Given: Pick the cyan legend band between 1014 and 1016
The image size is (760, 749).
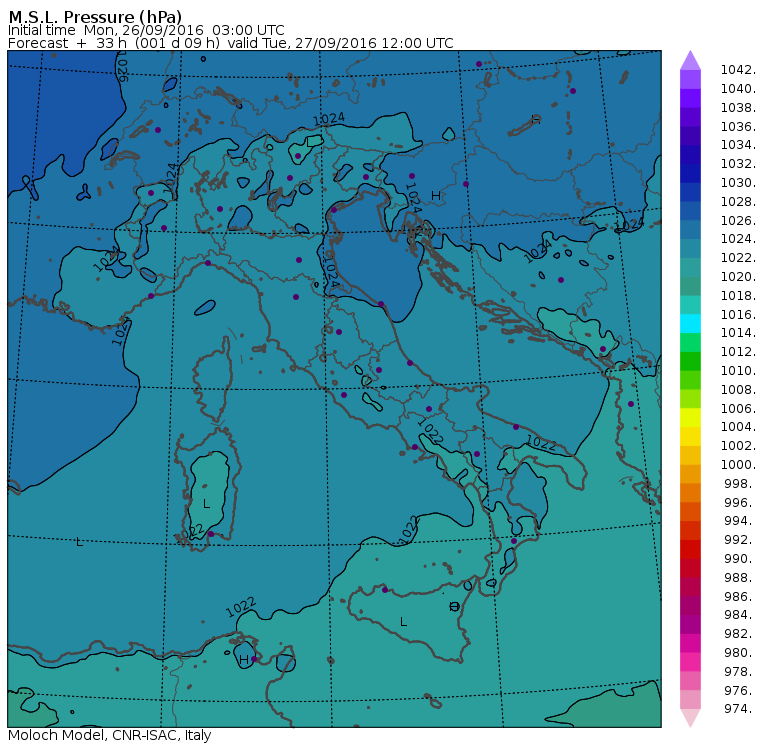Looking at the screenshot, I should [x=690, y=324].
